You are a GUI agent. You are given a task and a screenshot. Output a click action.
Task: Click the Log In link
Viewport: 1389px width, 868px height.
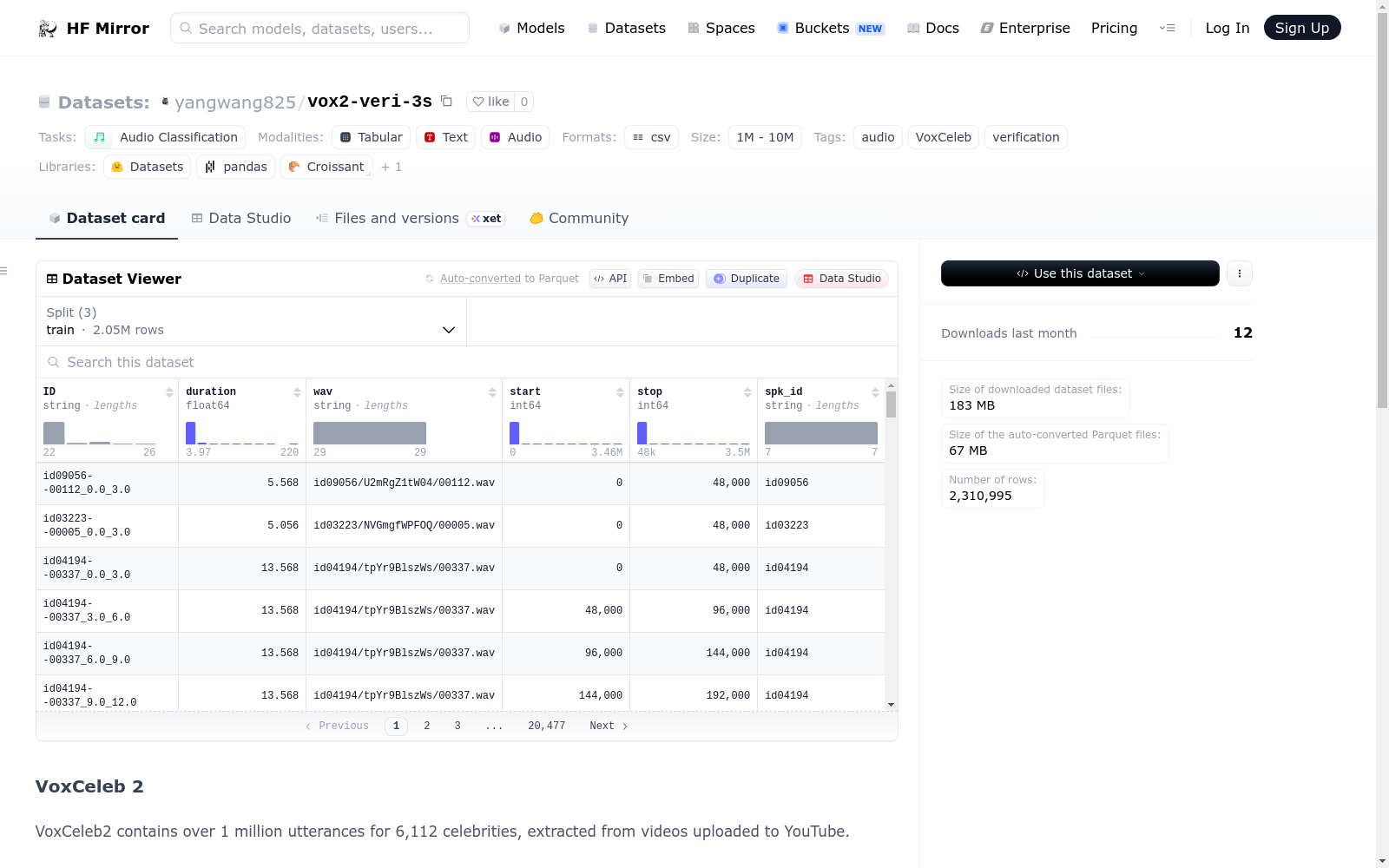1228,28
